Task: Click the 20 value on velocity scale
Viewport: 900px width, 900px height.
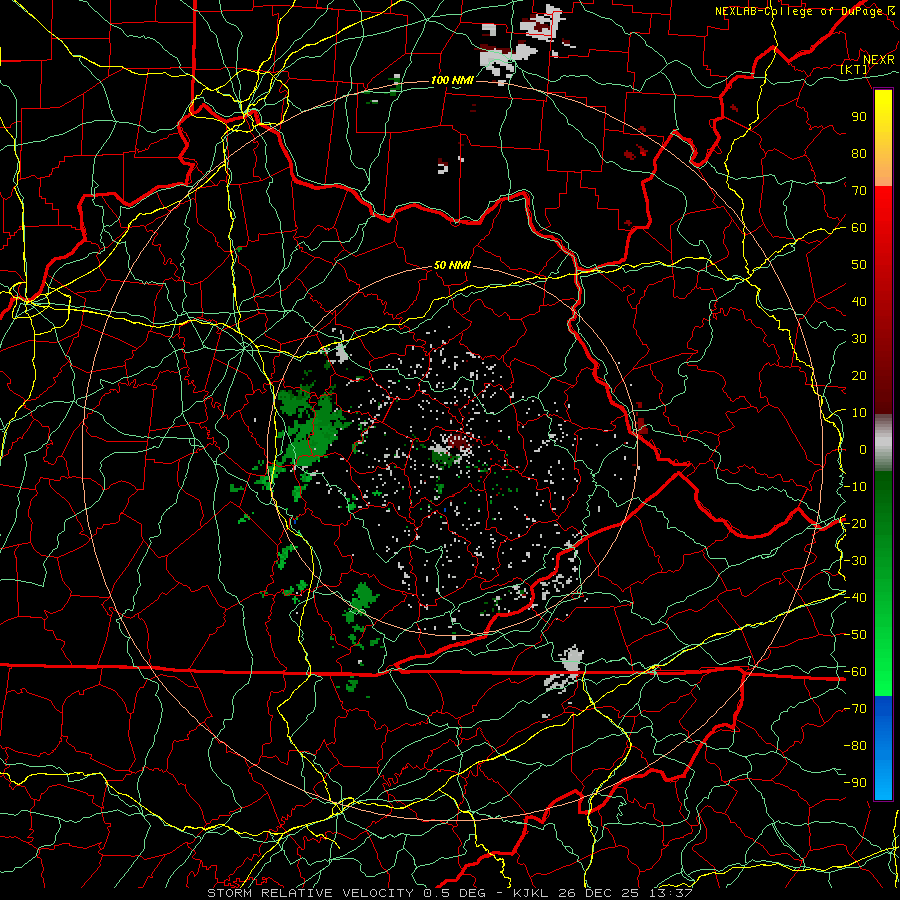Action: [x=859, y=375]
